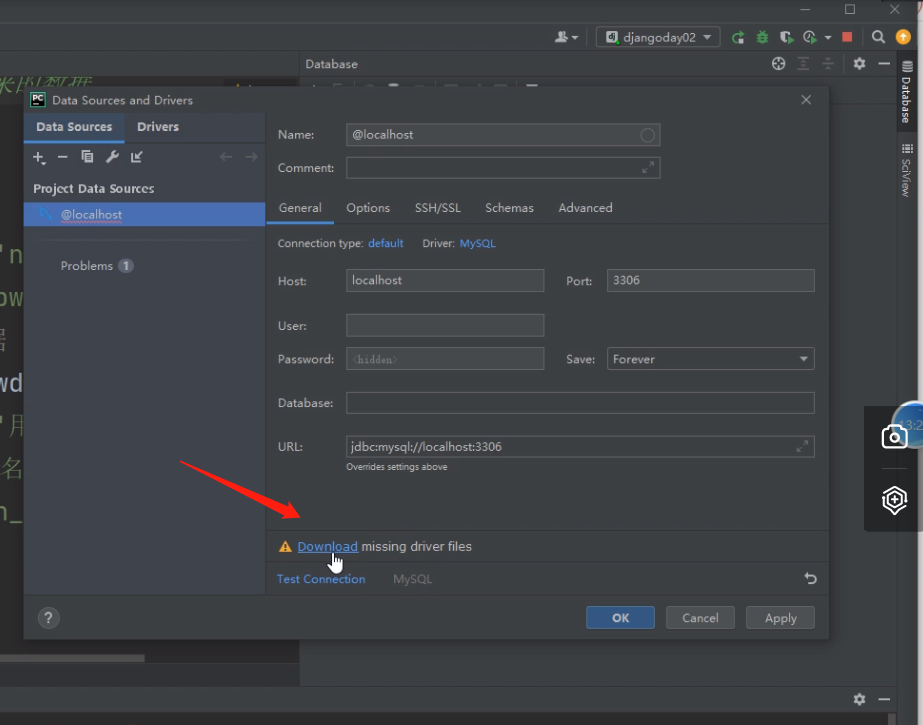The height and width of the screenshot is (725, 923).
Task: Click the orange update notification icon
Action: (903, 37)
